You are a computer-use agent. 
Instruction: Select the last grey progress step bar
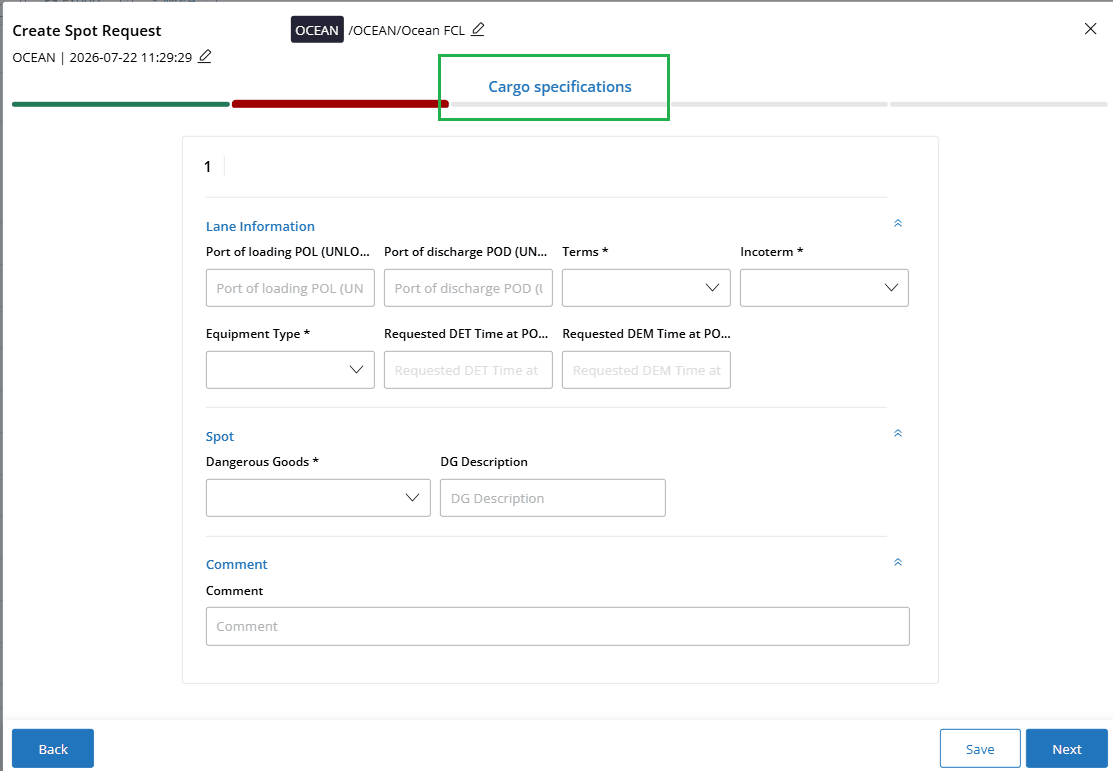tap(999, 104)
